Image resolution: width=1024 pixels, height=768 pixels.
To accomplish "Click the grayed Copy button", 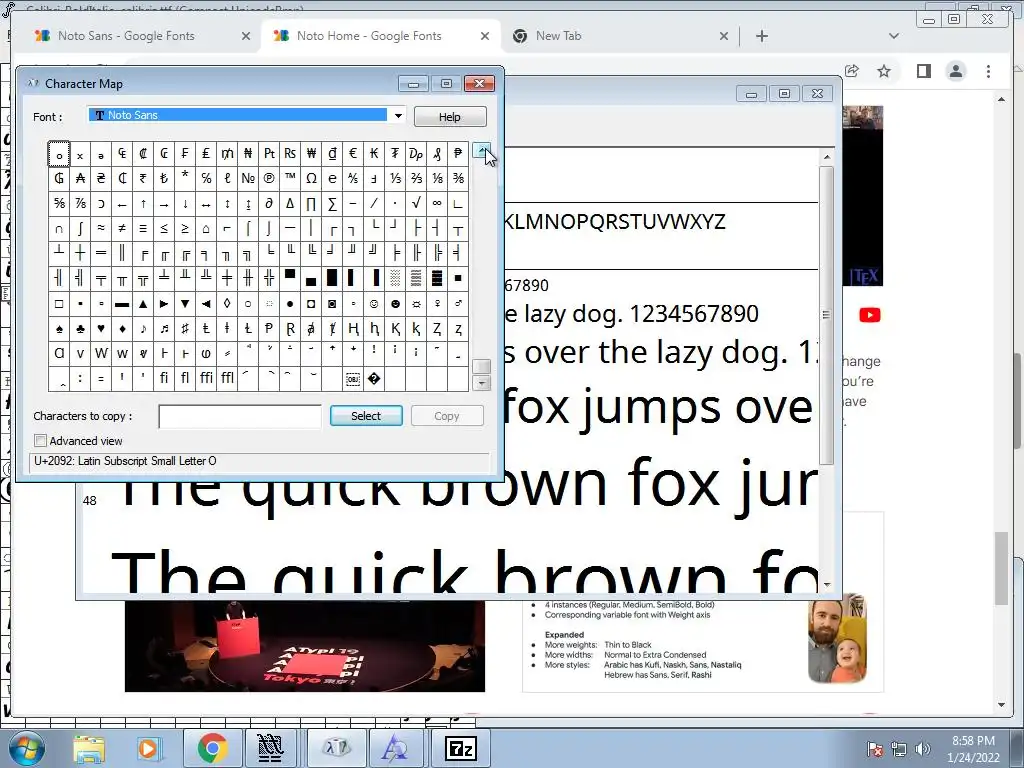I will 447,416.
